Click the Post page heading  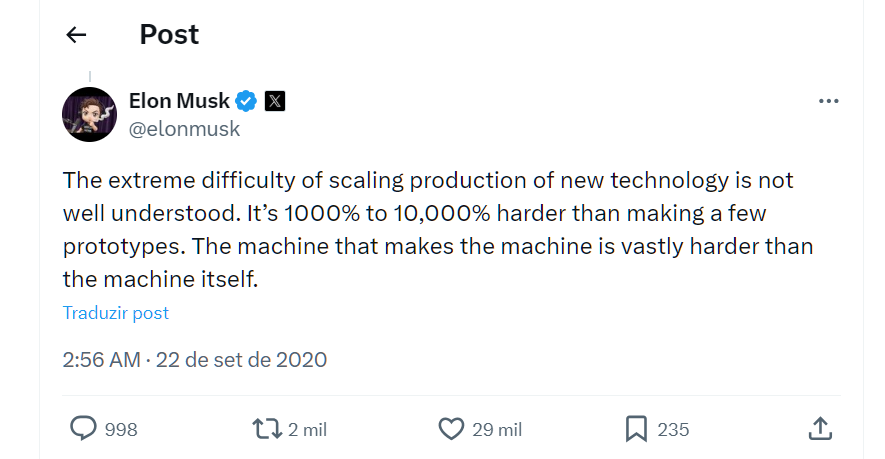(x=169, y=35)
